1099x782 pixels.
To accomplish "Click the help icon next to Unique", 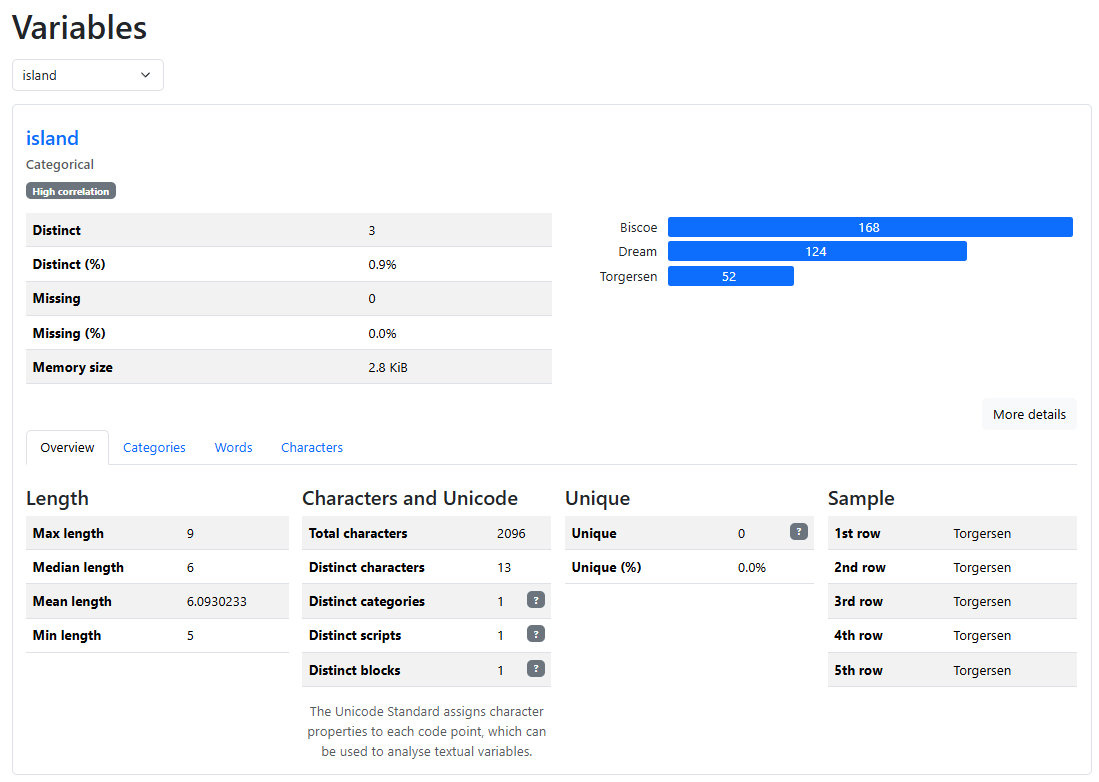I will click(798, 532).
